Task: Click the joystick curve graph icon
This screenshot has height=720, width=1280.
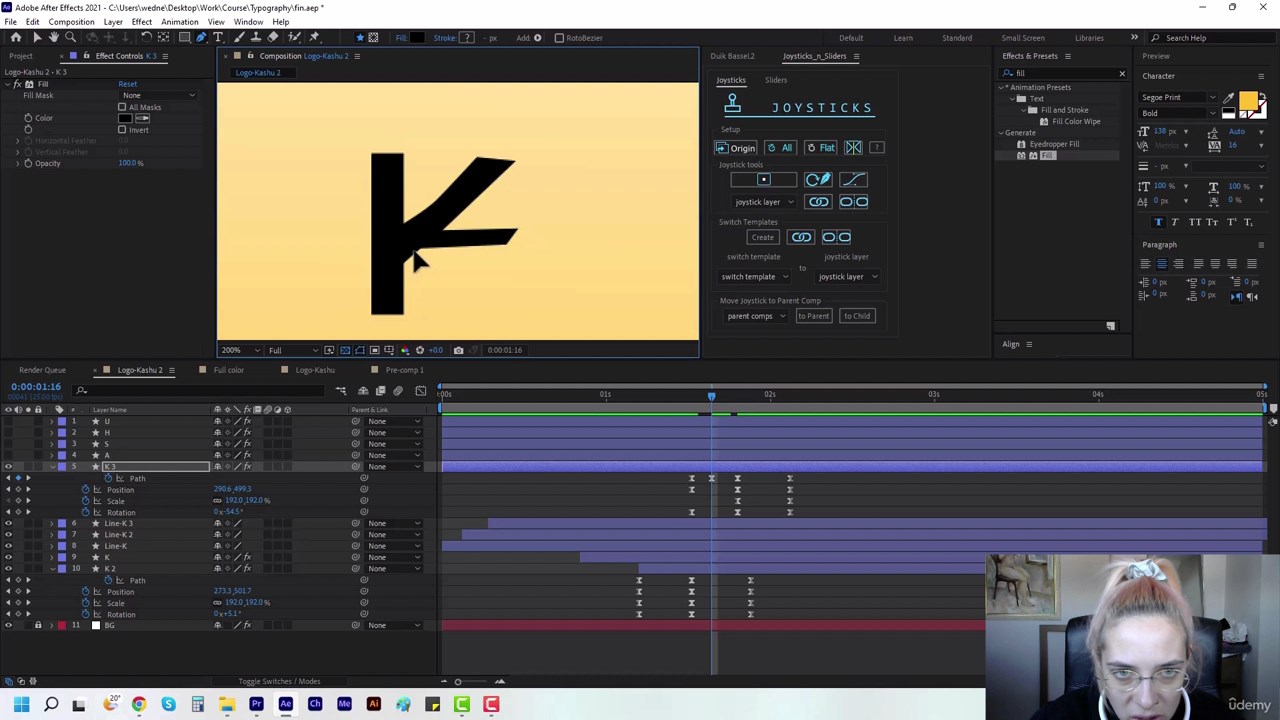Action: 853,180
